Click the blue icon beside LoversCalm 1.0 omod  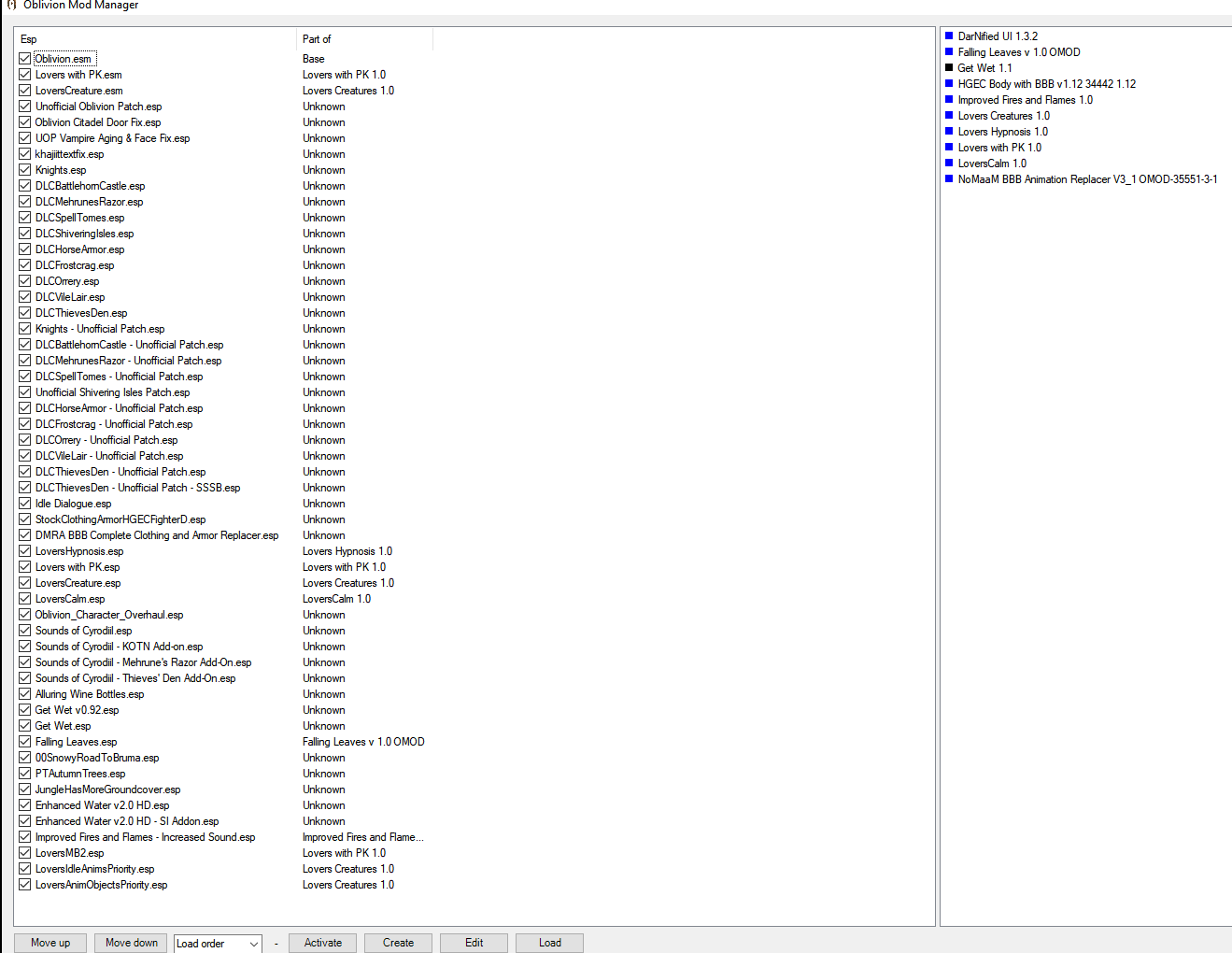pyautogui.click(x=949, y=164)
